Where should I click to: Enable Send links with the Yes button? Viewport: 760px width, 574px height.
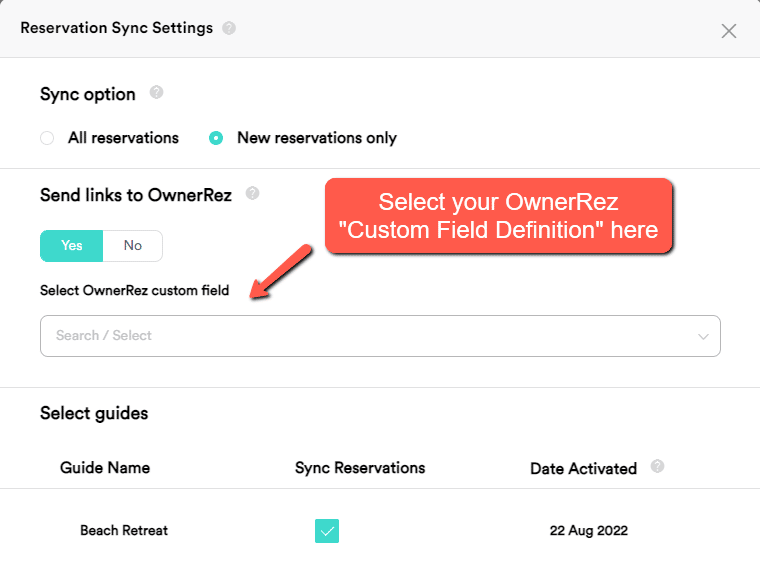(x=72, y=246)
